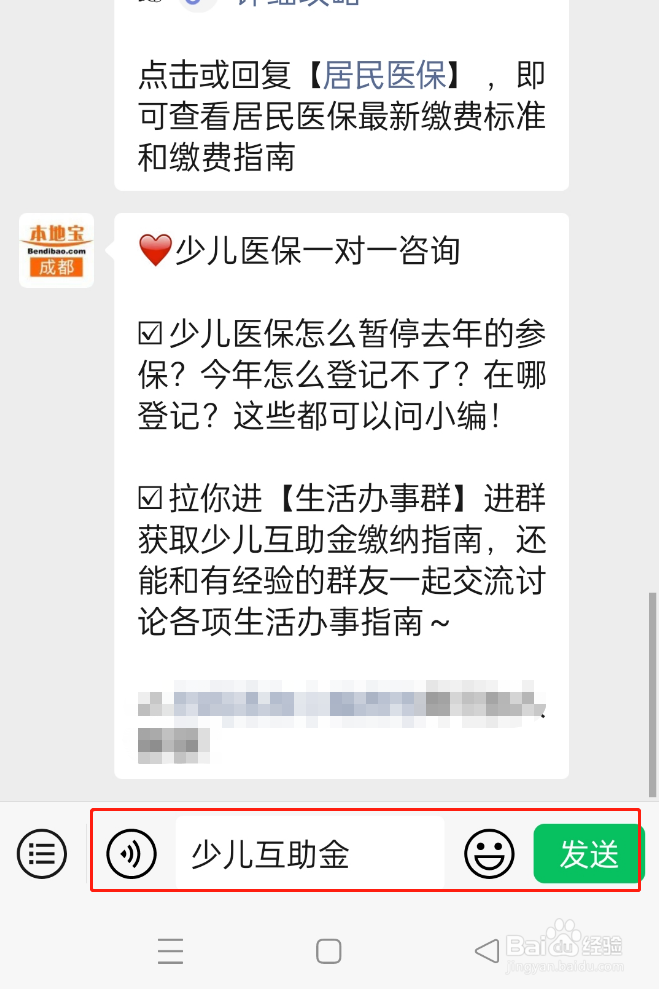Click the chat scrollbar on the right
659x989 pixels.
pyautogui.click(x=653, y=694)
